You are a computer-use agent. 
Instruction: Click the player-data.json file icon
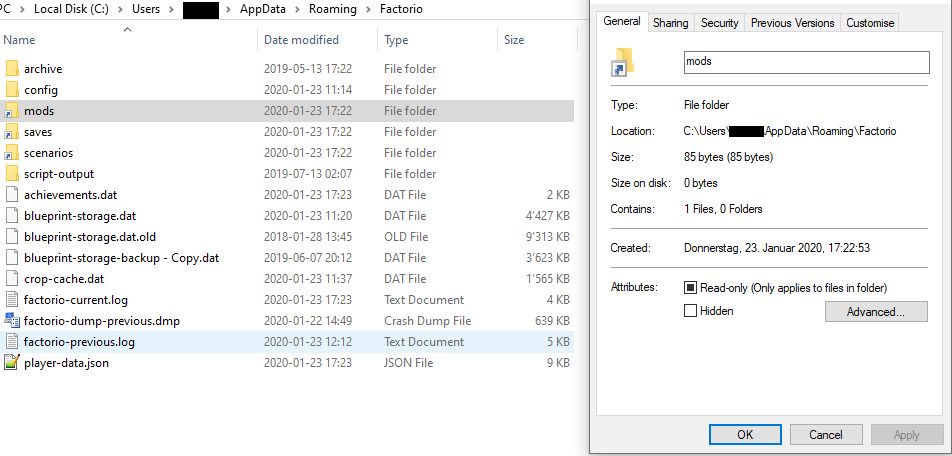[x=12, y=363]
